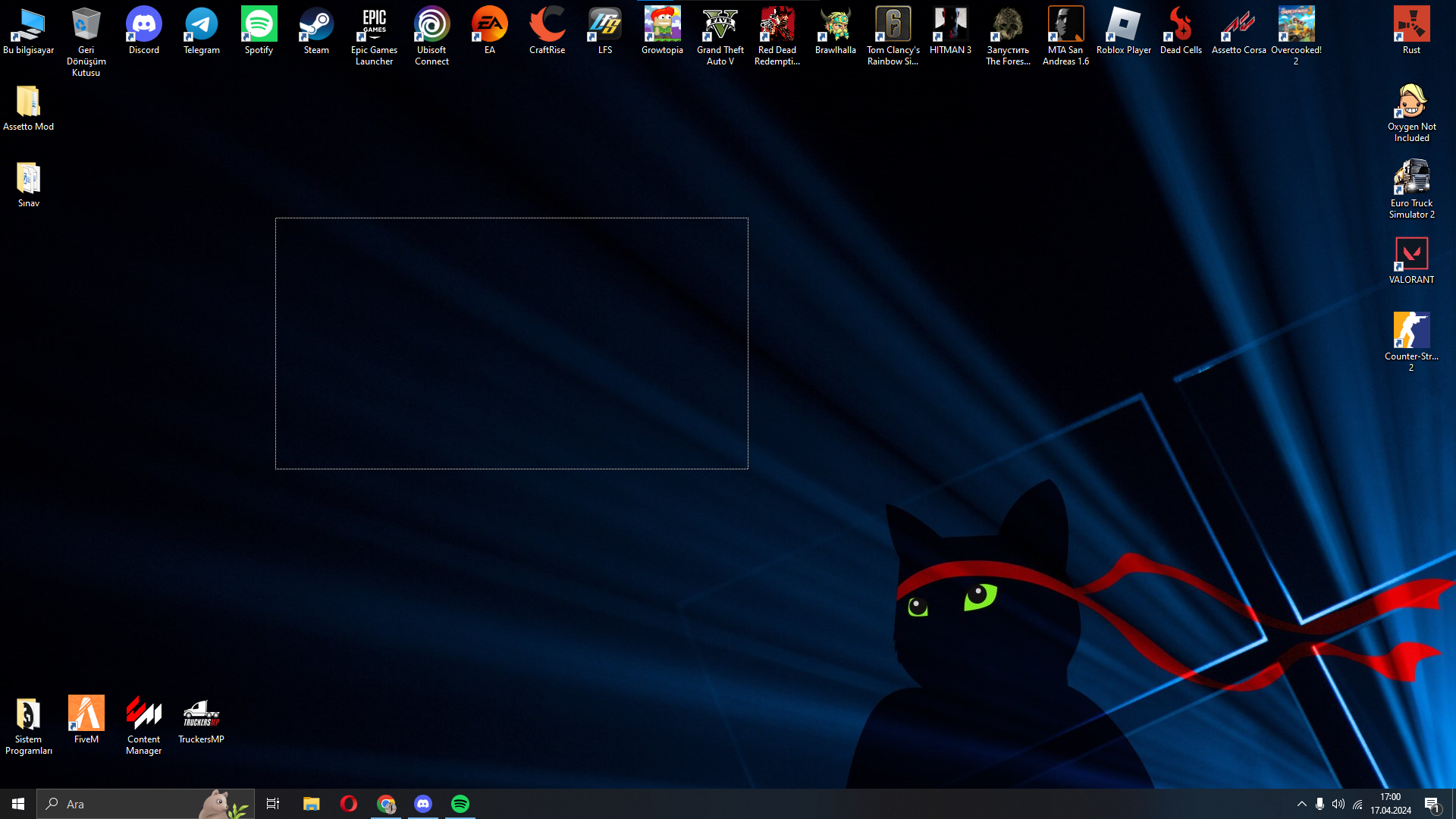Select the TruckersMP desktop shortcut
The height and width of the screenshot is (819, 1456).
pos(202,720)
